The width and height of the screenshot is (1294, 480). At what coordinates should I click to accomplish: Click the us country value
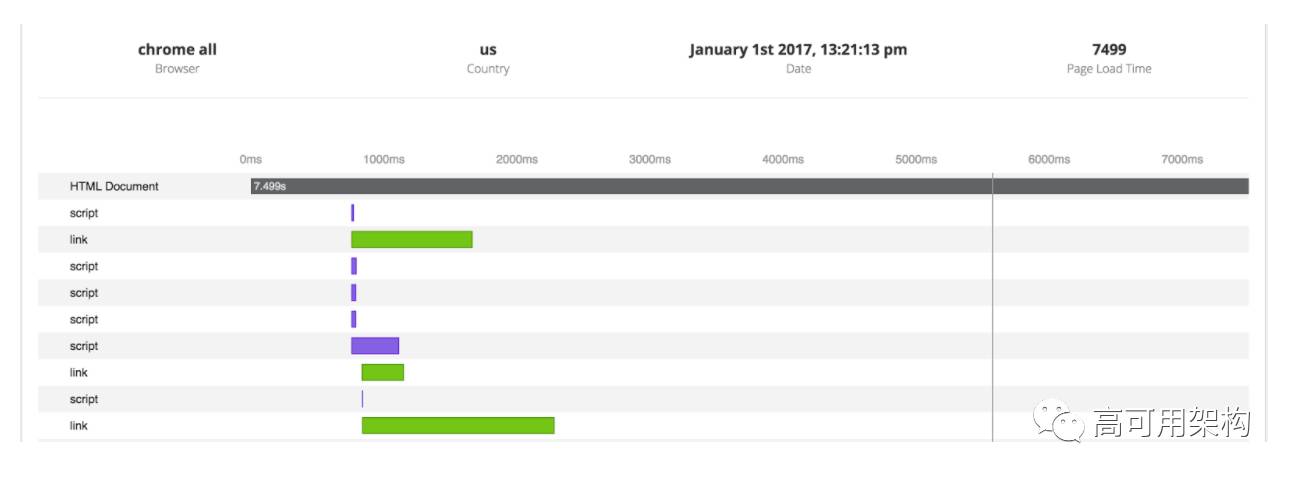[488, 49]
